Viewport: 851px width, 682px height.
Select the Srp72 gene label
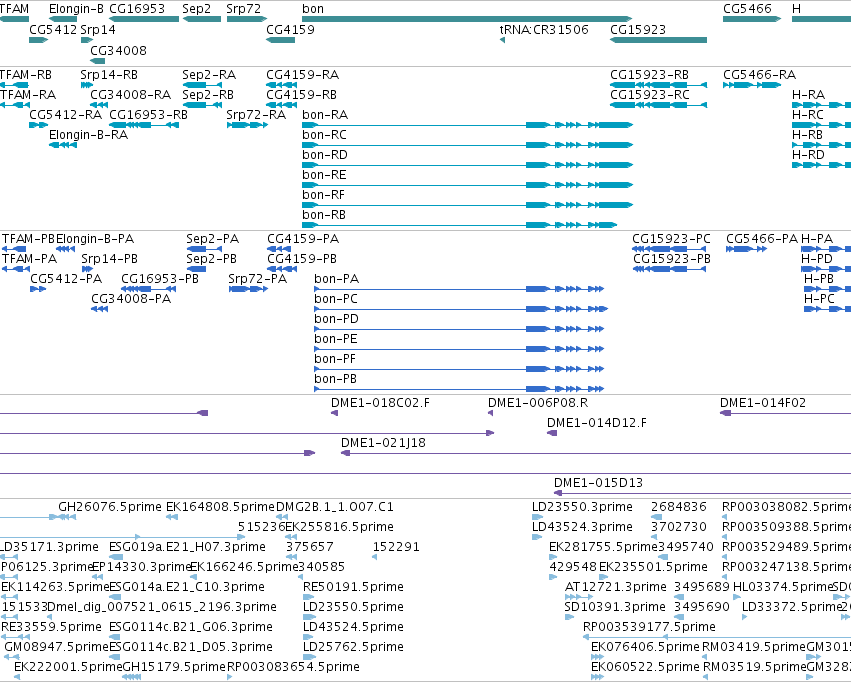point(244,9)
